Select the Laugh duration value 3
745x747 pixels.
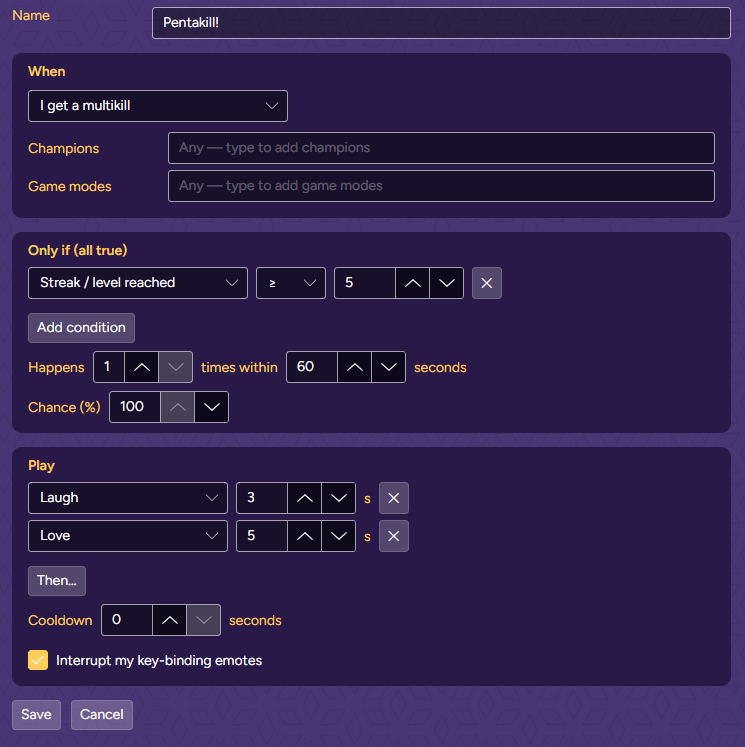point(262,498)
